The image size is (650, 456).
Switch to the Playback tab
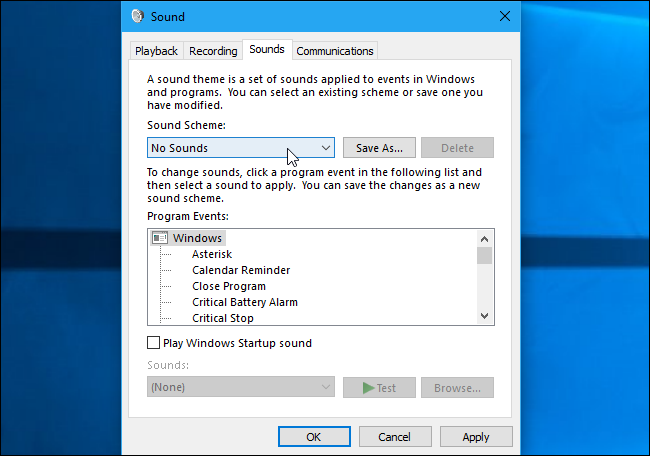[156, 51]
